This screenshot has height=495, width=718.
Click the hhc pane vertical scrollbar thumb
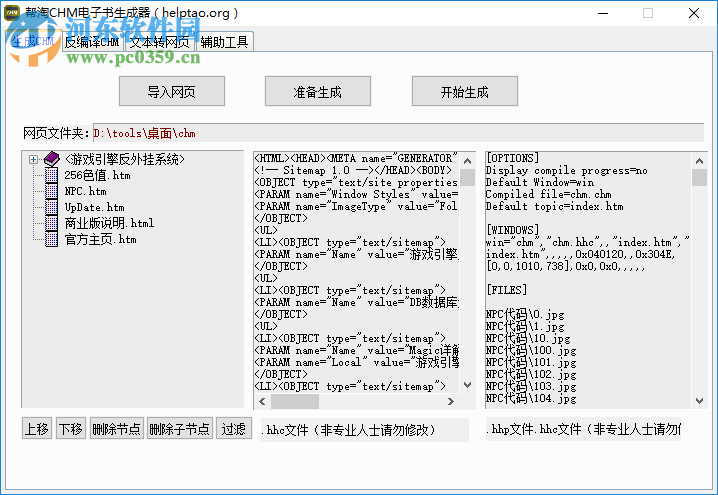click(468, 178)
